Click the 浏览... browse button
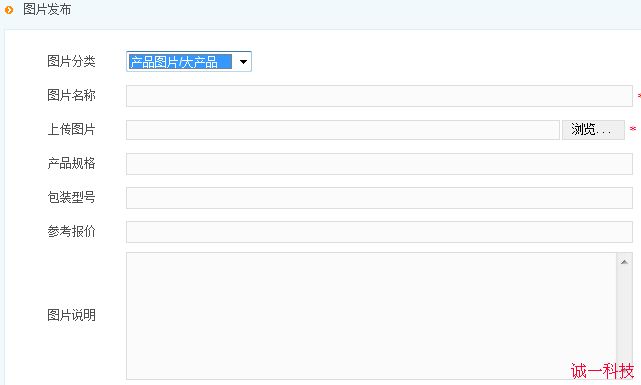 click(x=593, y=130)
